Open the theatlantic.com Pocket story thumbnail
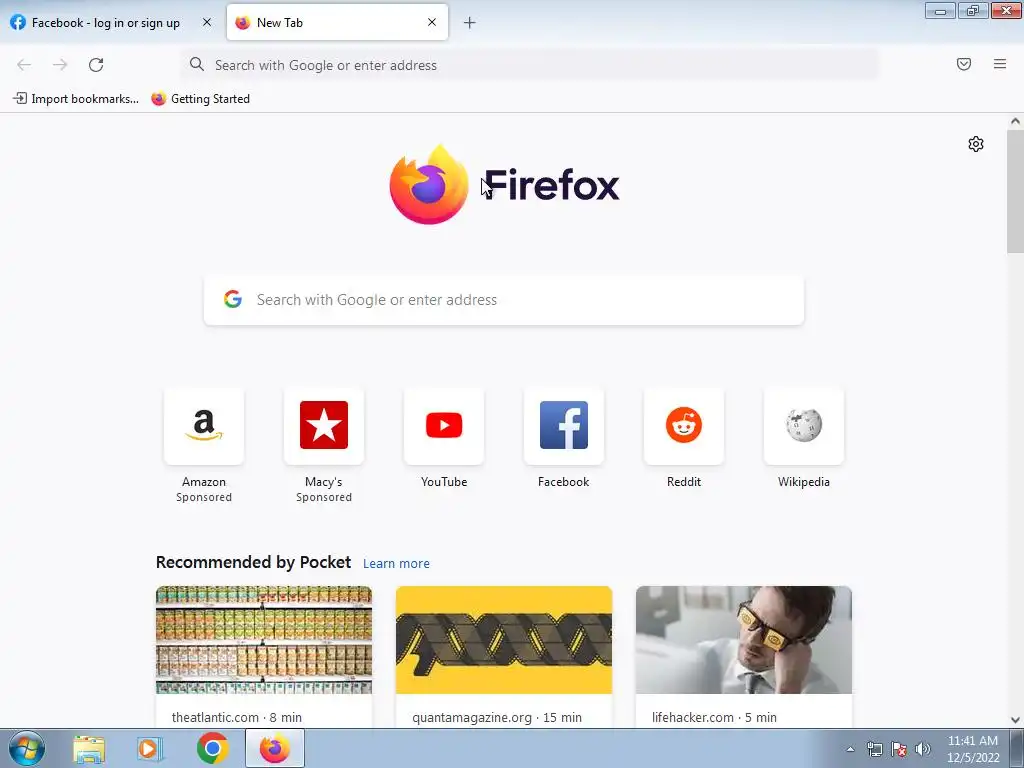This screenshot has width=1024, height=768. click(264, 640)
